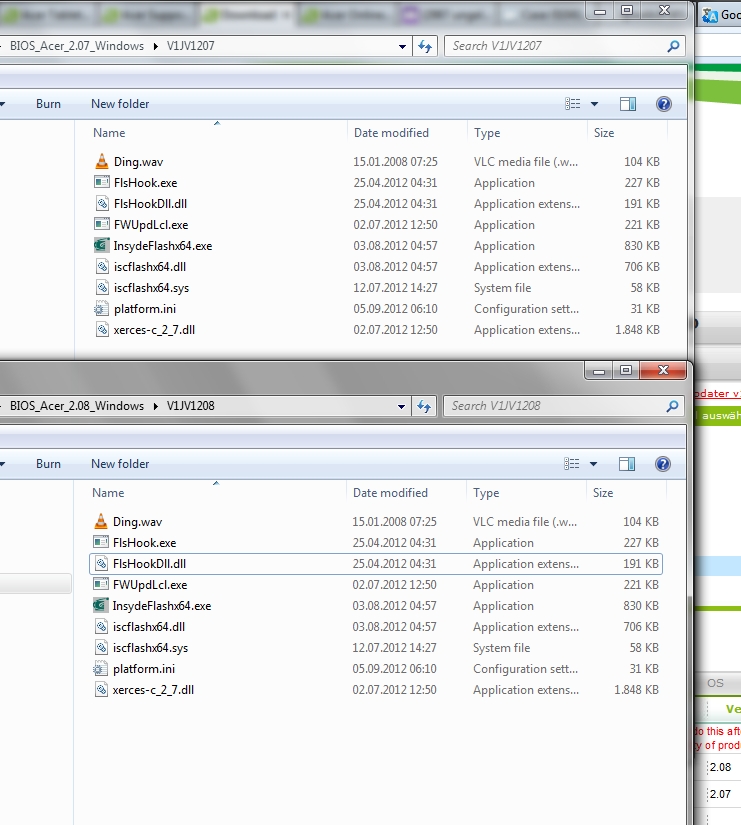
Task: Refresh the V1JV1207 folder address bar
Action: pyautogui.click(x=425, y=46)
